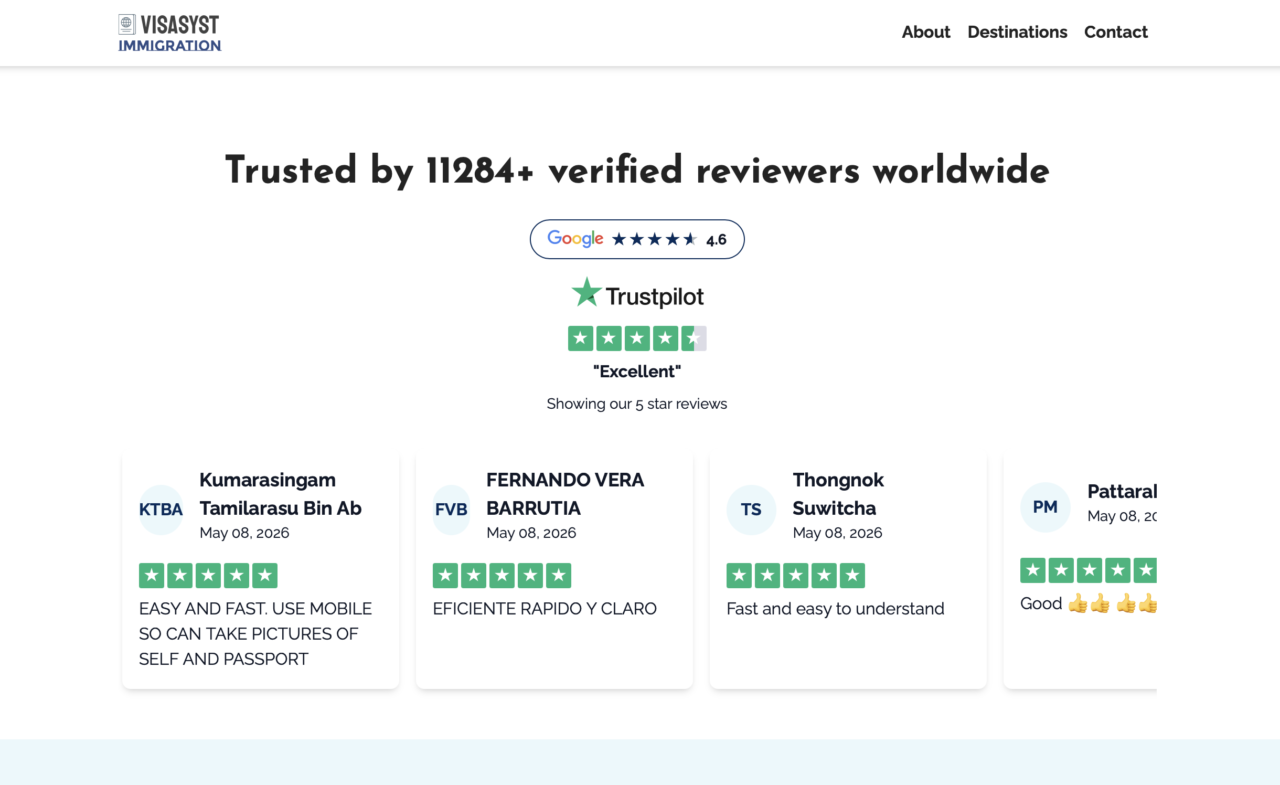The width and height of the screenshot is (1280, 785).
Task: Click the TS avatar circle
Action: point(751,510)
